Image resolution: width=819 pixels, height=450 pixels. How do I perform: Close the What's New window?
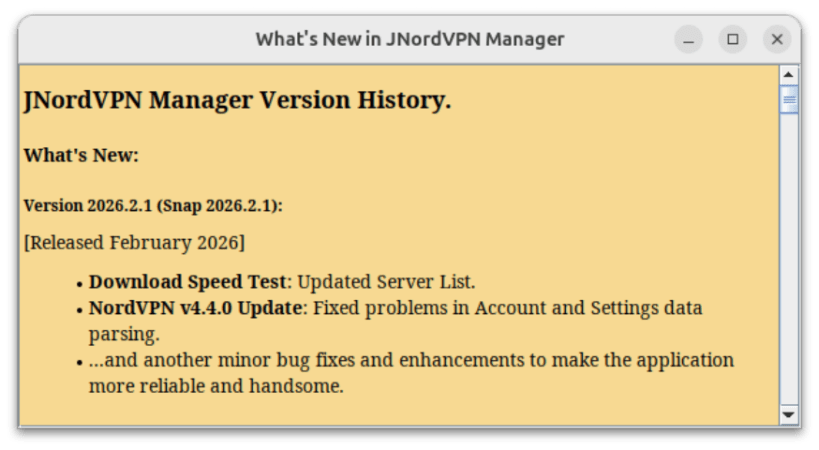pyautogui.click(x=777, y=39)
